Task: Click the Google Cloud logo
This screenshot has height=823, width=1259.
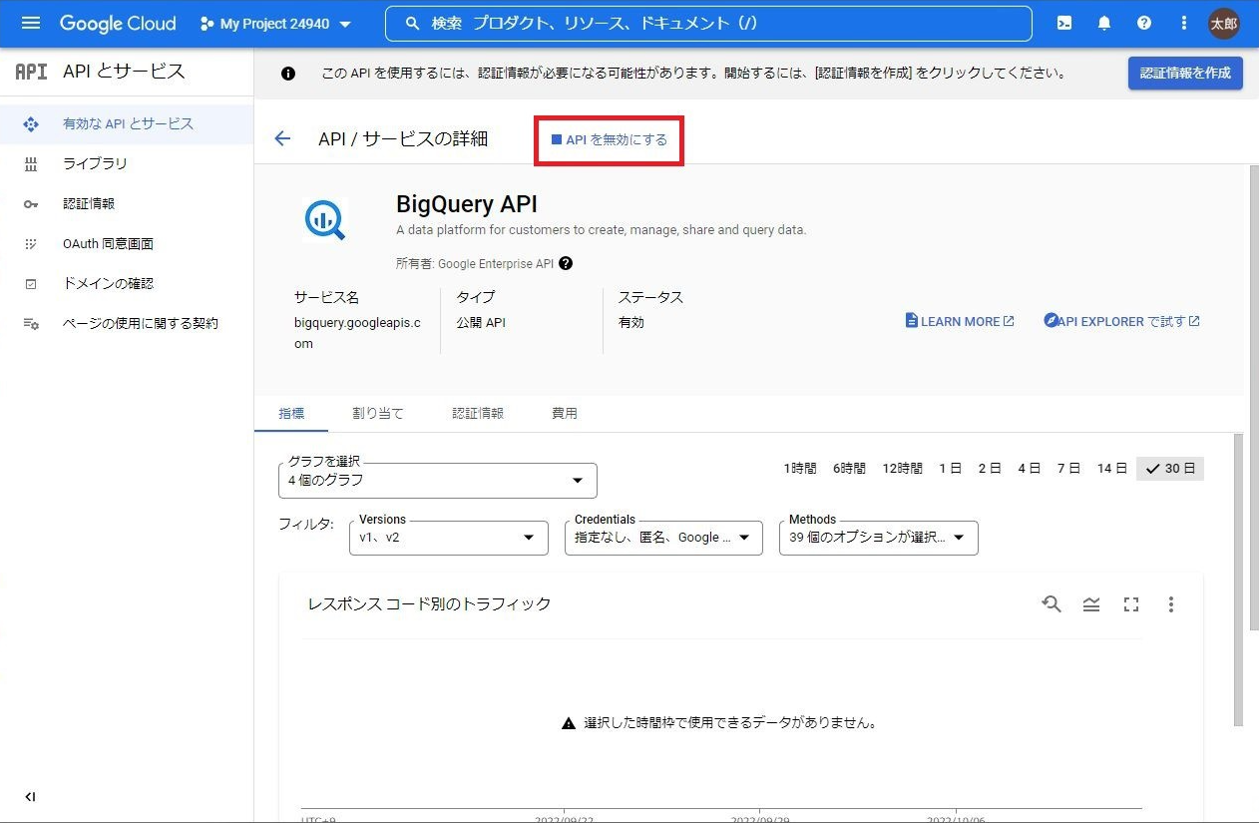Action: pos(117,23)
